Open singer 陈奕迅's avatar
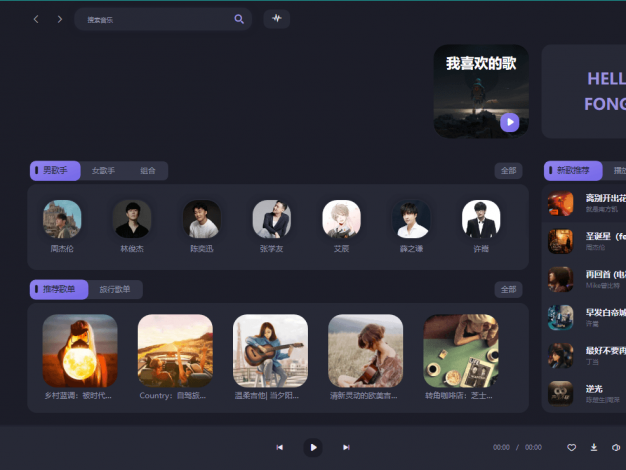 click(202, 219)
